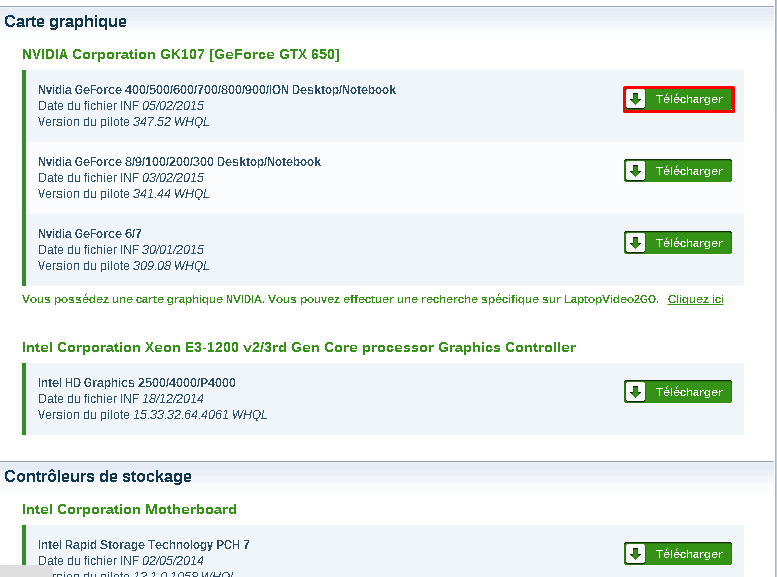Viewport: 777px width, 577px height.
Task: Click the INF date 03/02/2015
Action: click(x=173, y=177)
